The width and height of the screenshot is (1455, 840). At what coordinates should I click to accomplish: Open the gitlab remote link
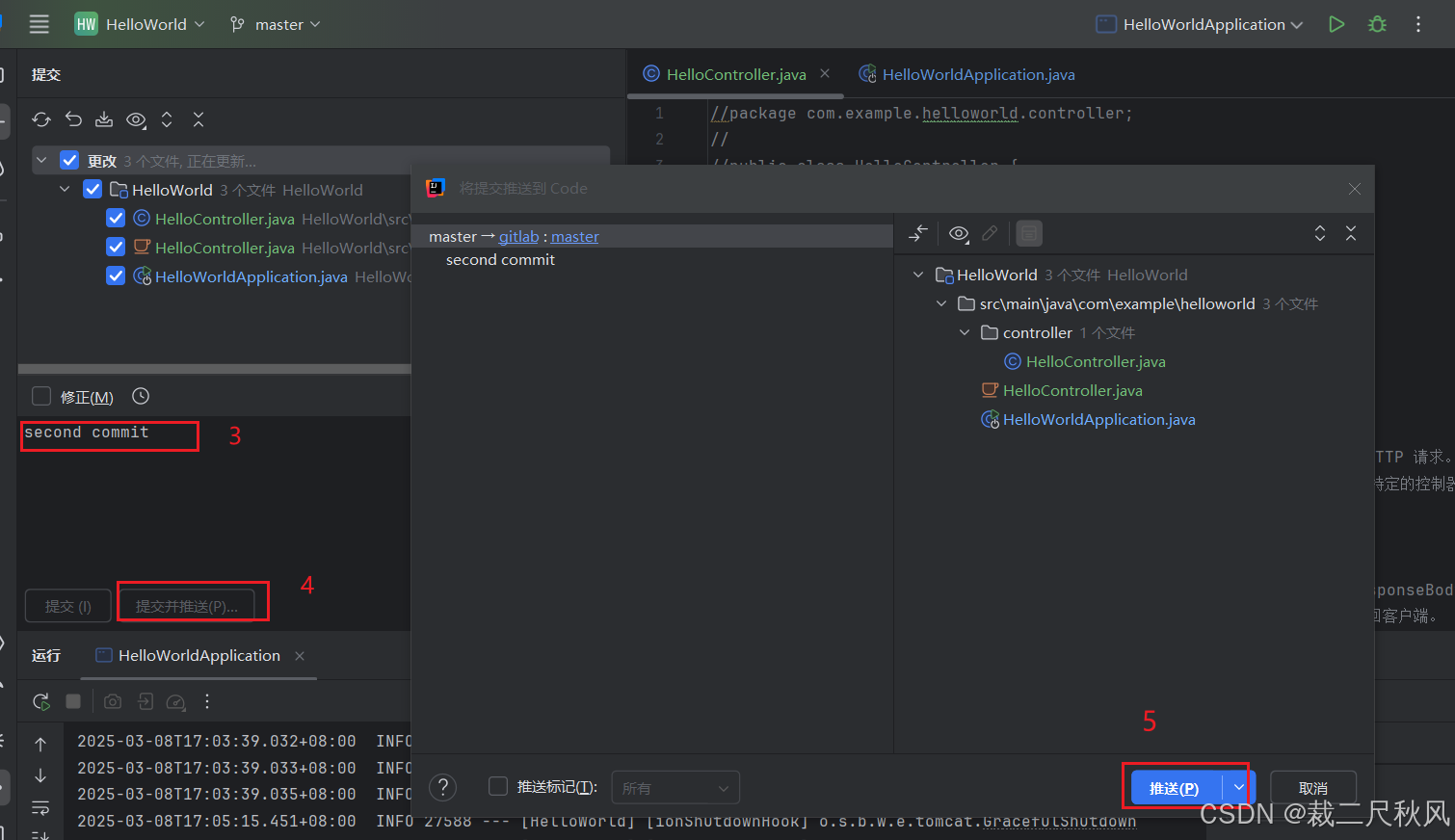(x=518, y=236)
